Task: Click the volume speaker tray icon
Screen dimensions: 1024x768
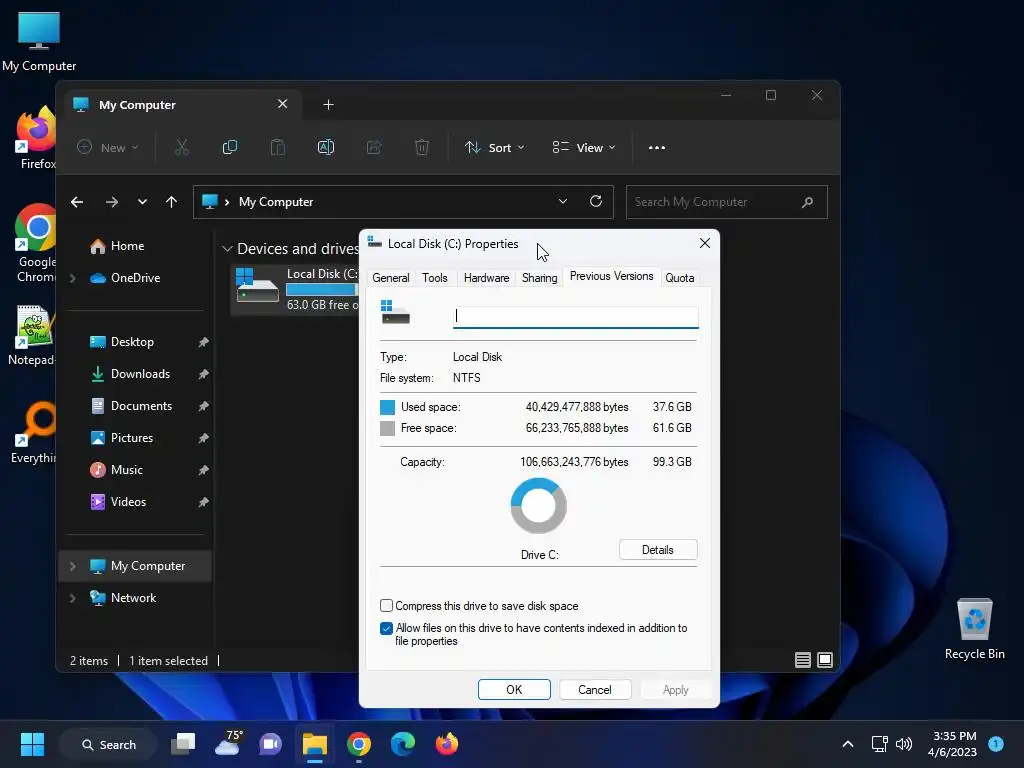Action: tap(904, 744)
